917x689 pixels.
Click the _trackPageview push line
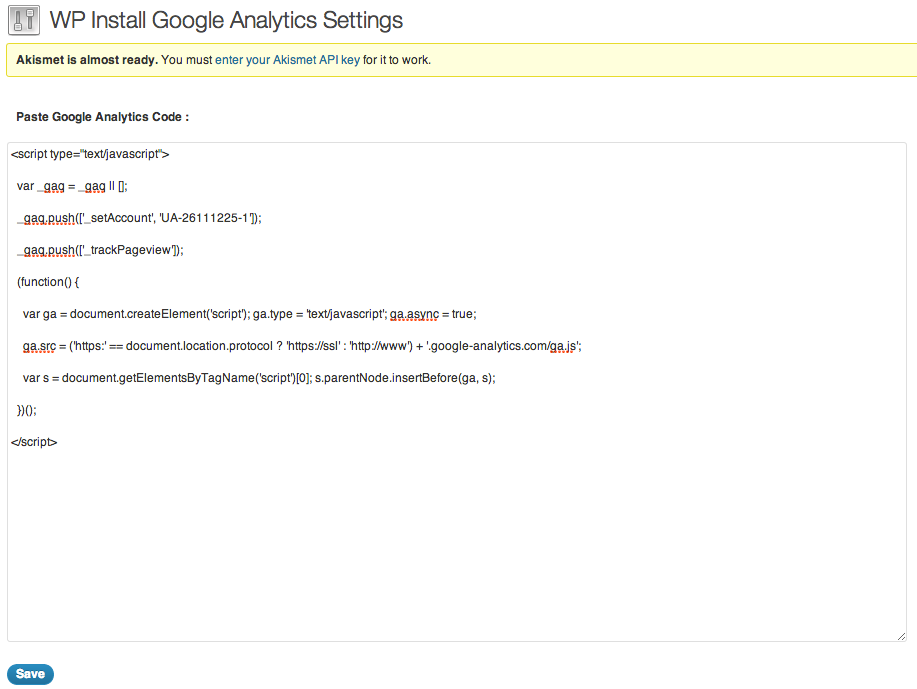(100, 250)
